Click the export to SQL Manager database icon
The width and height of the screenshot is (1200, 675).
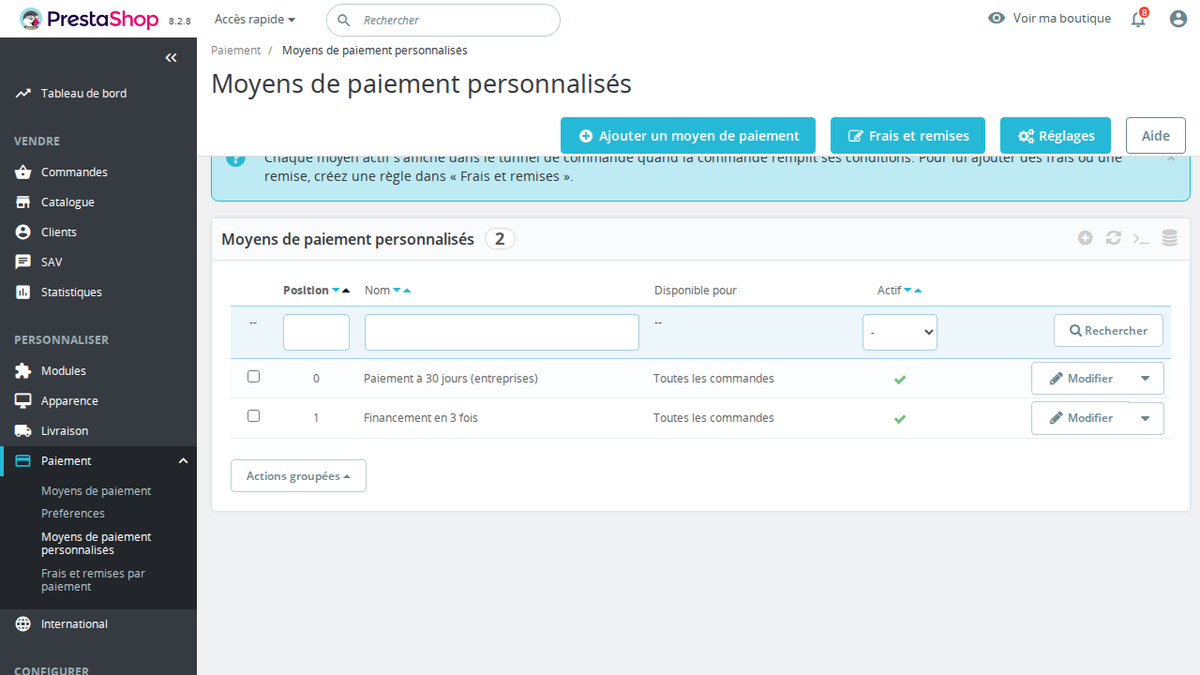pyautogui.click(x=1169, y=238)
